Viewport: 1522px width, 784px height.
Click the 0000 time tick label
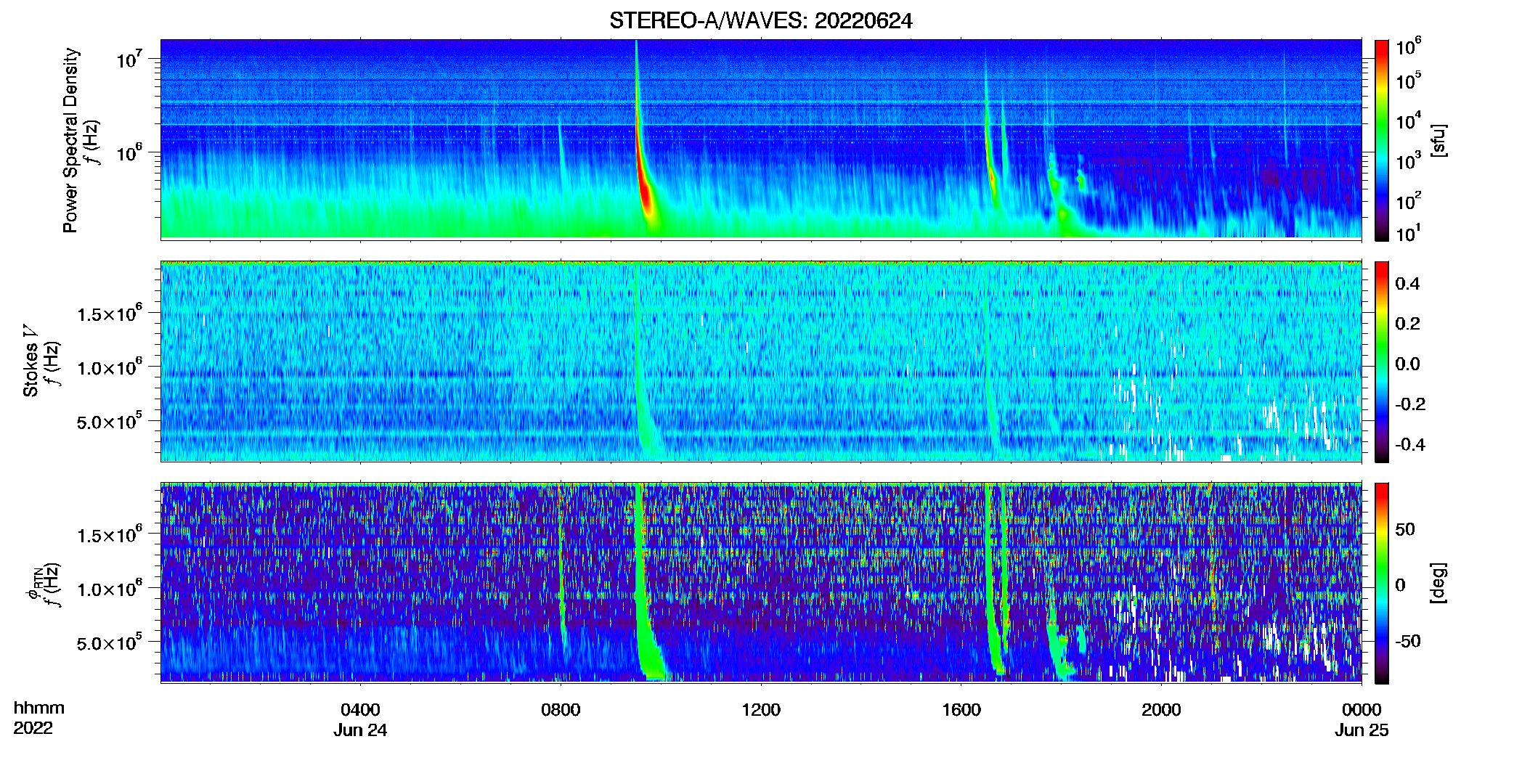(1362, 709)
